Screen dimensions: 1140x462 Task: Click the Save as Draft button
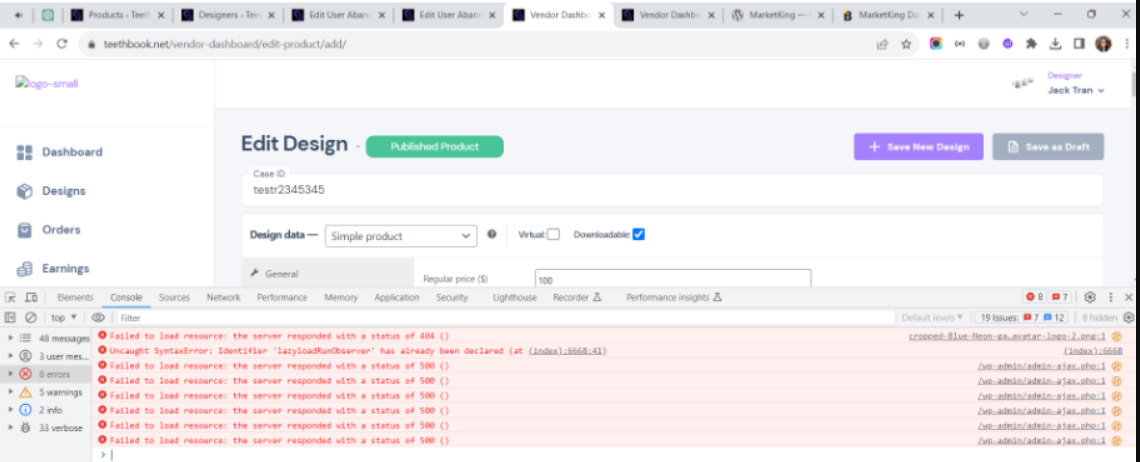pyautogui.click(x=1048, y=146)
